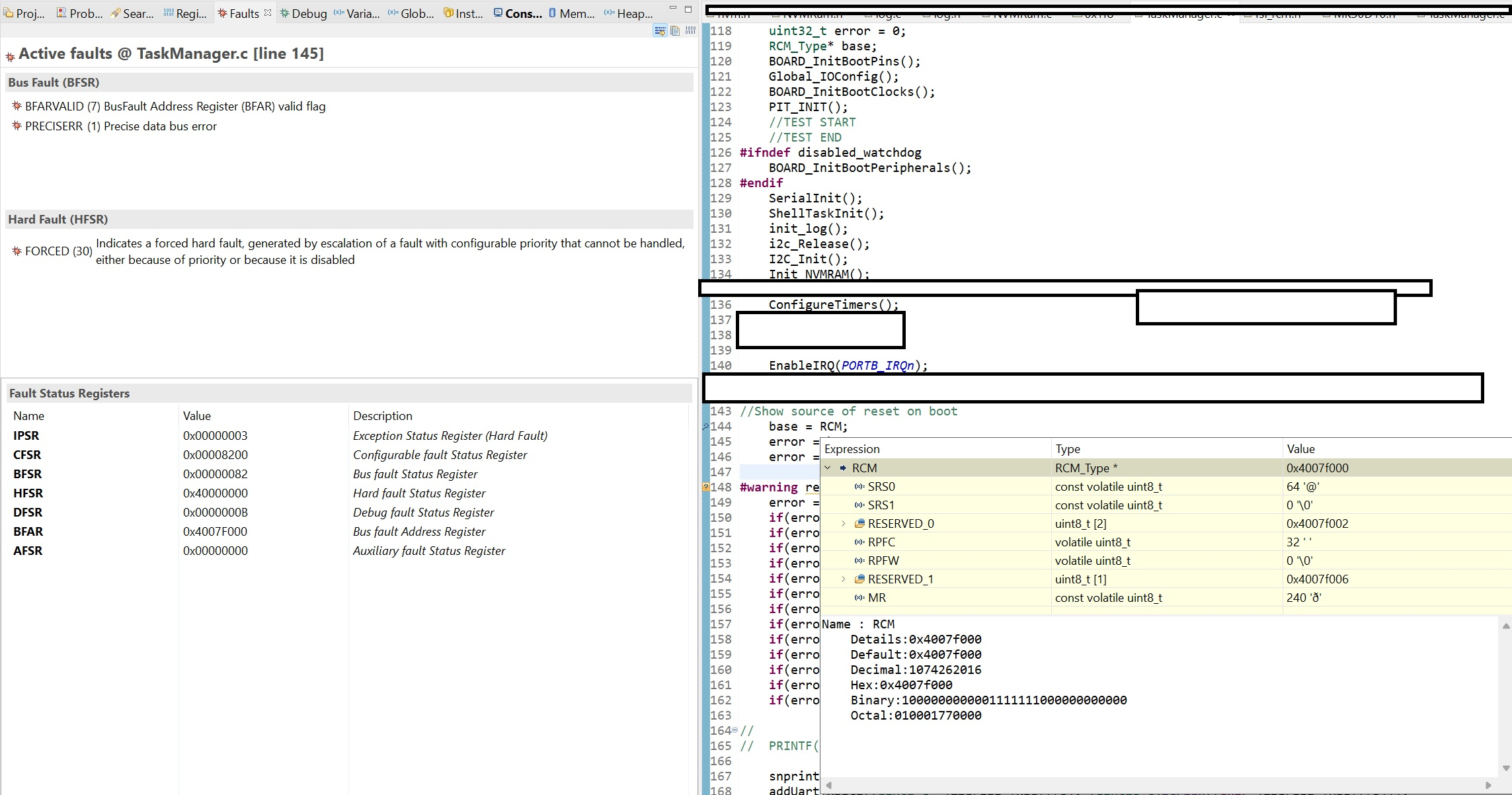This screenshot has width=1512, height=795.
Task: Select the IPSR register row
Action: click(x=348, y=436)
